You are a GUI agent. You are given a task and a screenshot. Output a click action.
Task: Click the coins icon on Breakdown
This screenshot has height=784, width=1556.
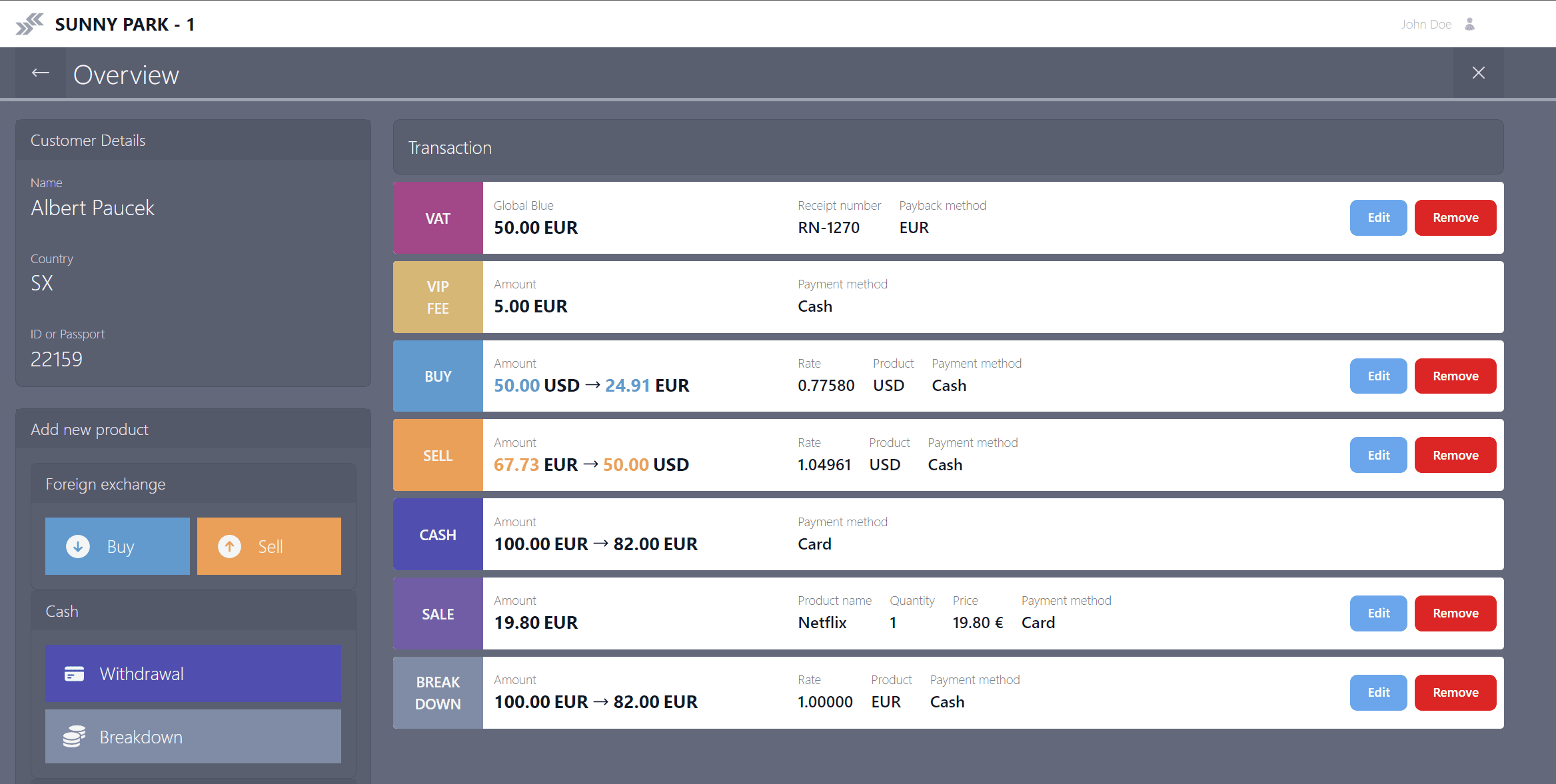click(74, 737)
